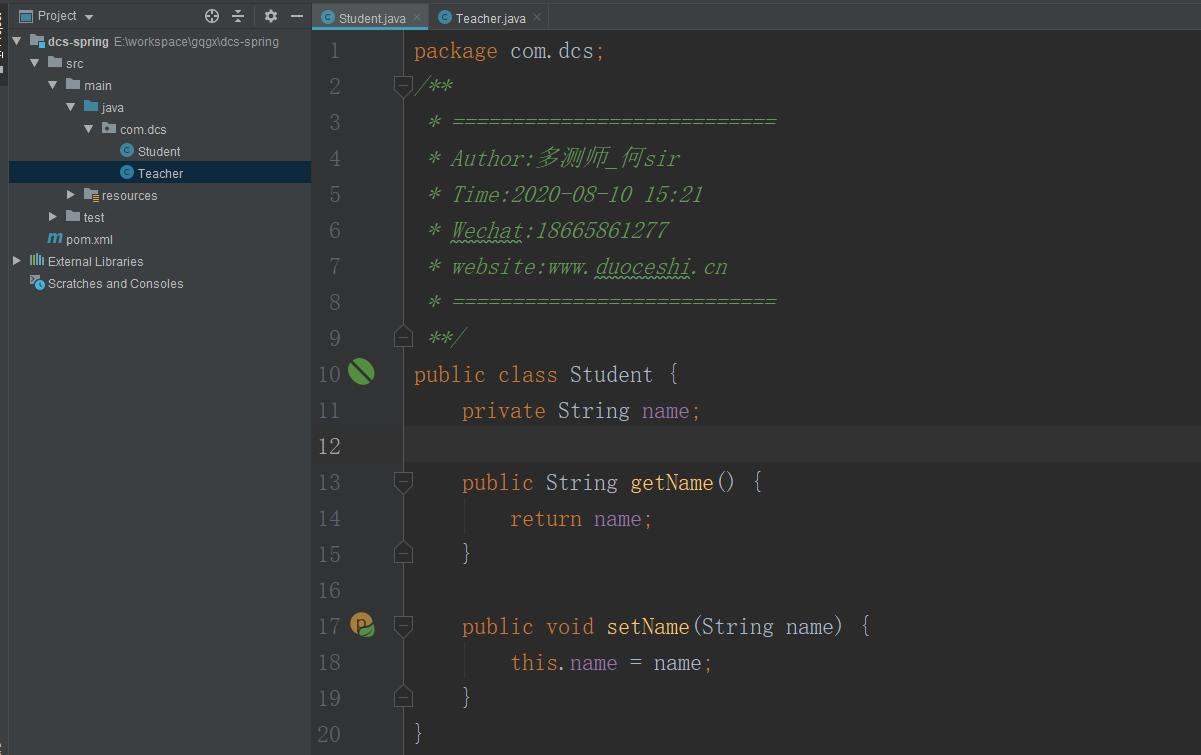Click Collapse All icon in Project toolbar
The image size is (1201, 755).
[x=238, y=16]
